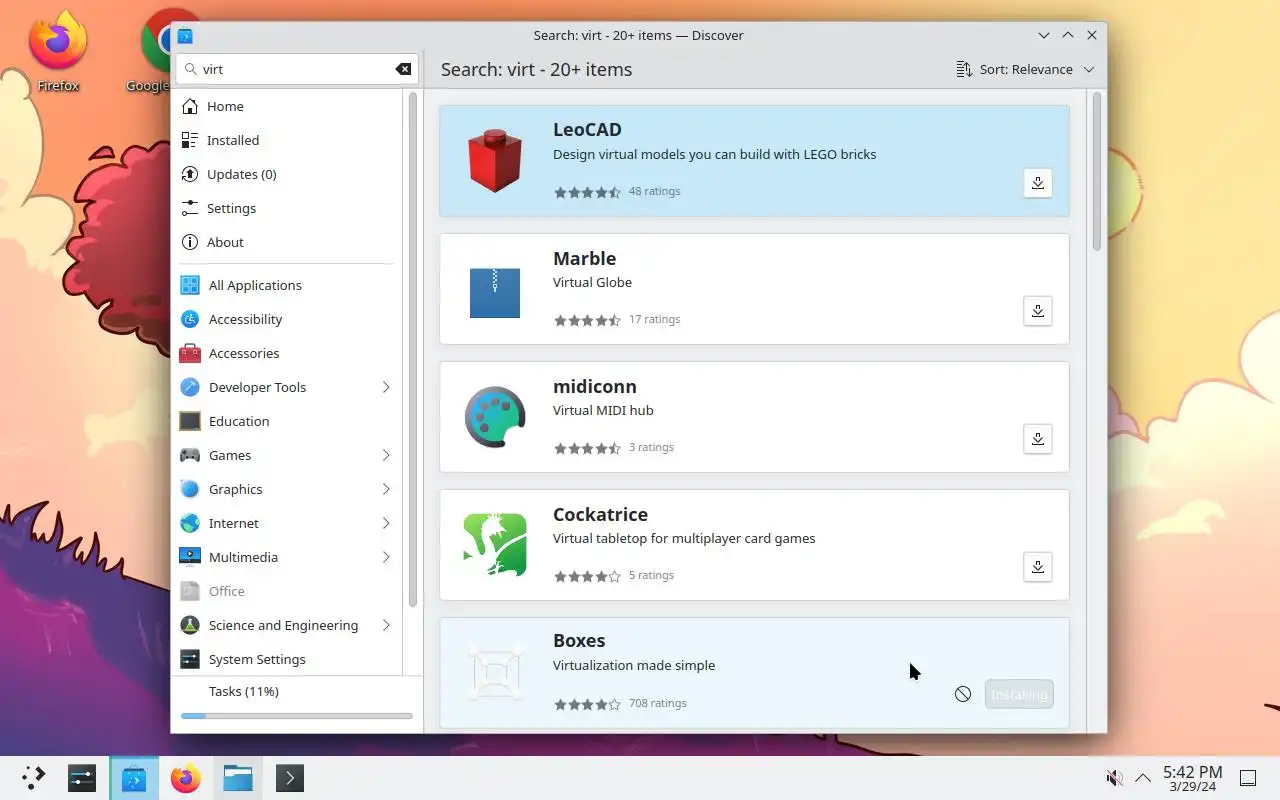Viewport: 1280px width, 800px height.
Task: Open Konsole terminal from taskbar
Action: tap(290, 778)
